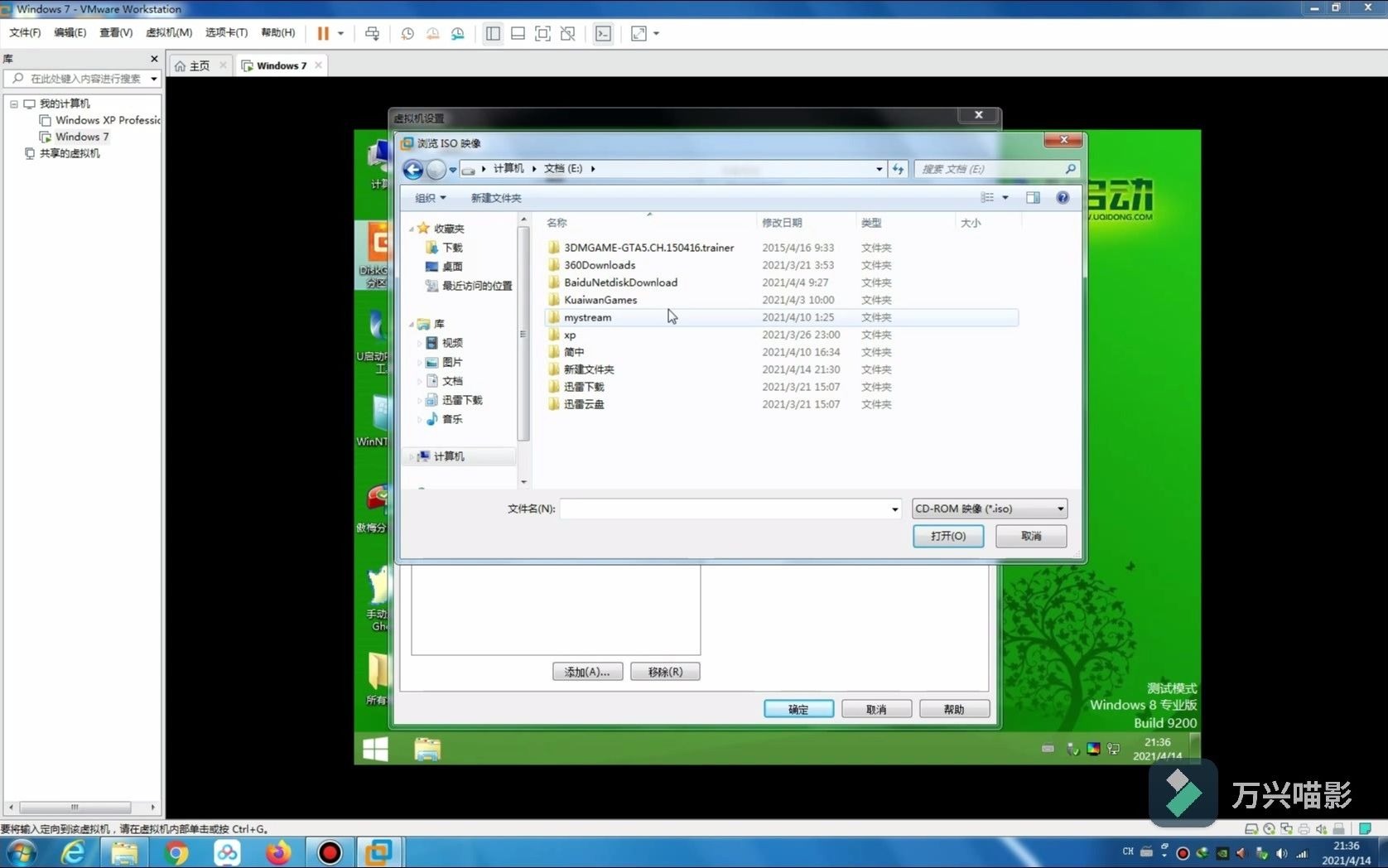Open Google Chrome on host taskbar
1388x868 pixels.
tap(176, 852)
